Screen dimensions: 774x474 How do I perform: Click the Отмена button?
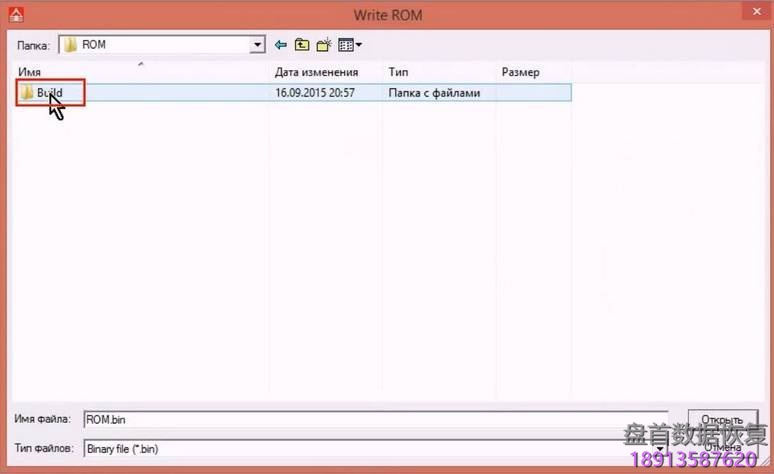(x=723, y=447)
